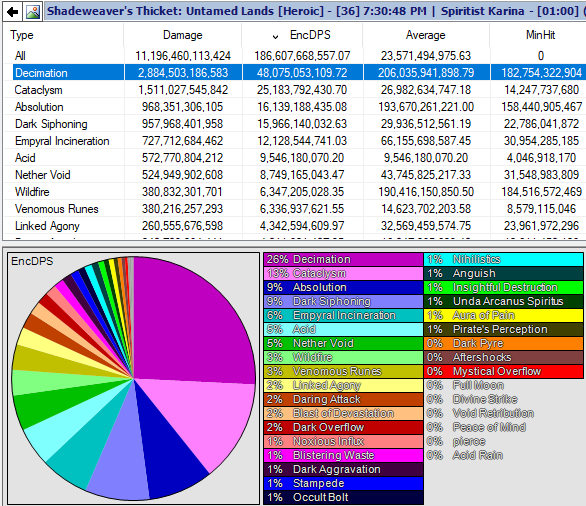Select the Dark Siphoning table row
Image resolution: width=586 pixels, height=506 pixels.
tap(294, 124)
